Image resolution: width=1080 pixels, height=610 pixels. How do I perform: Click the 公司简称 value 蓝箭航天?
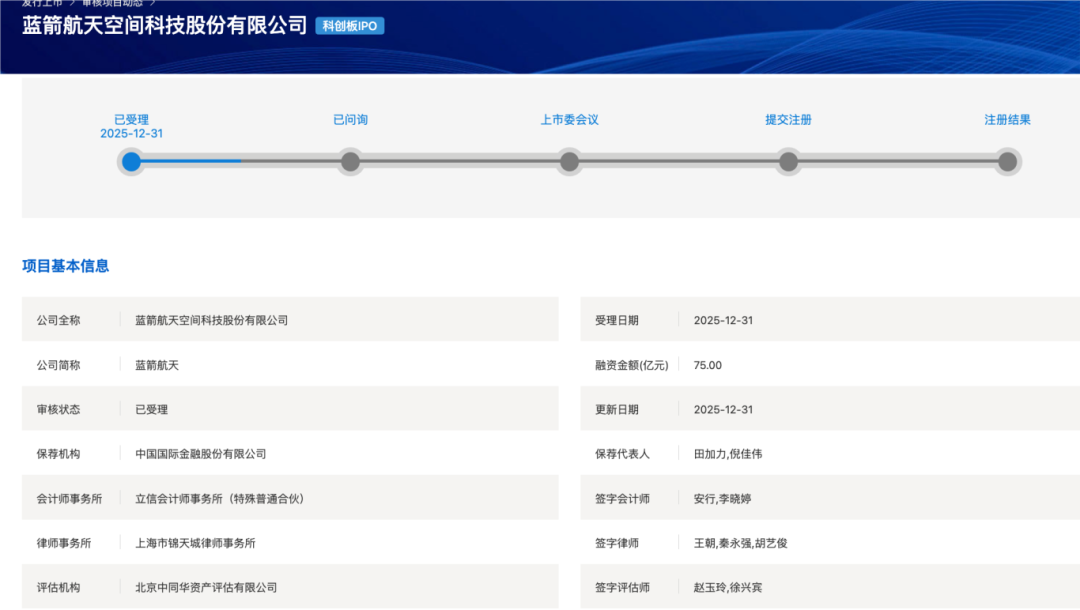(x=157, y=365)
